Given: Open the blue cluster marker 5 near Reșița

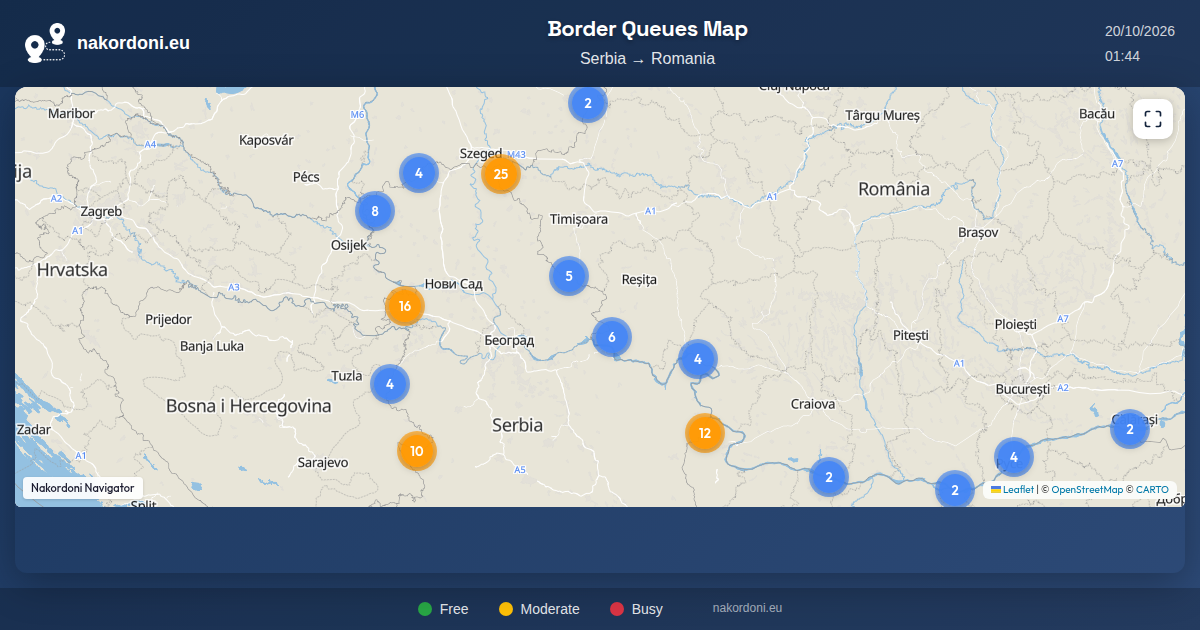Looking at the screenshot, I should pyautogui.click(x=569, y=276).
